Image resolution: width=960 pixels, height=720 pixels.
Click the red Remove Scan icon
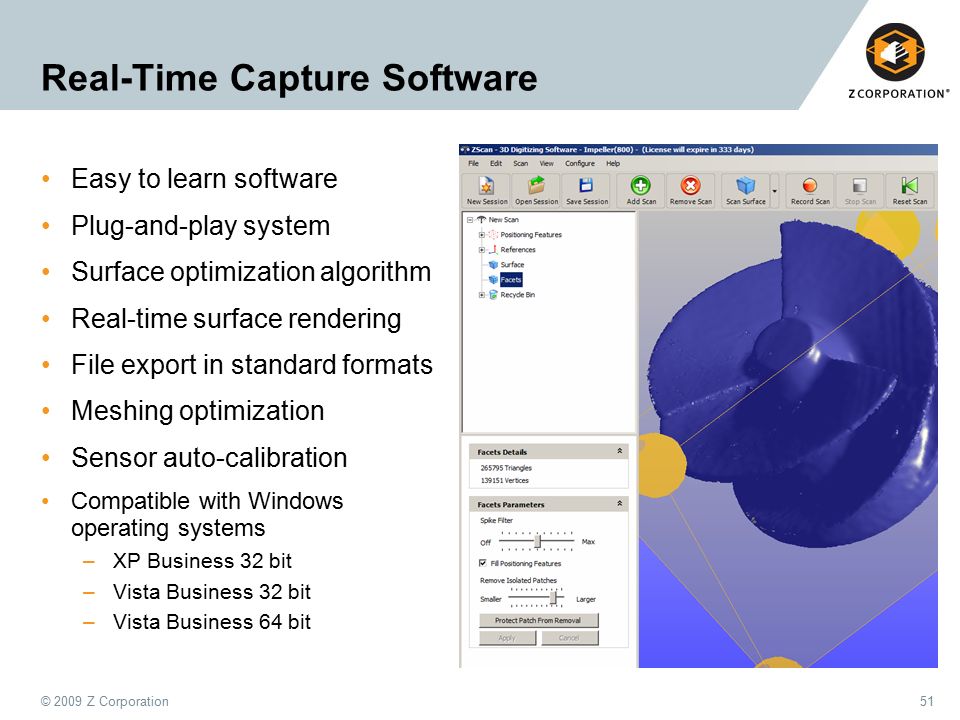(x=690, y=186)
